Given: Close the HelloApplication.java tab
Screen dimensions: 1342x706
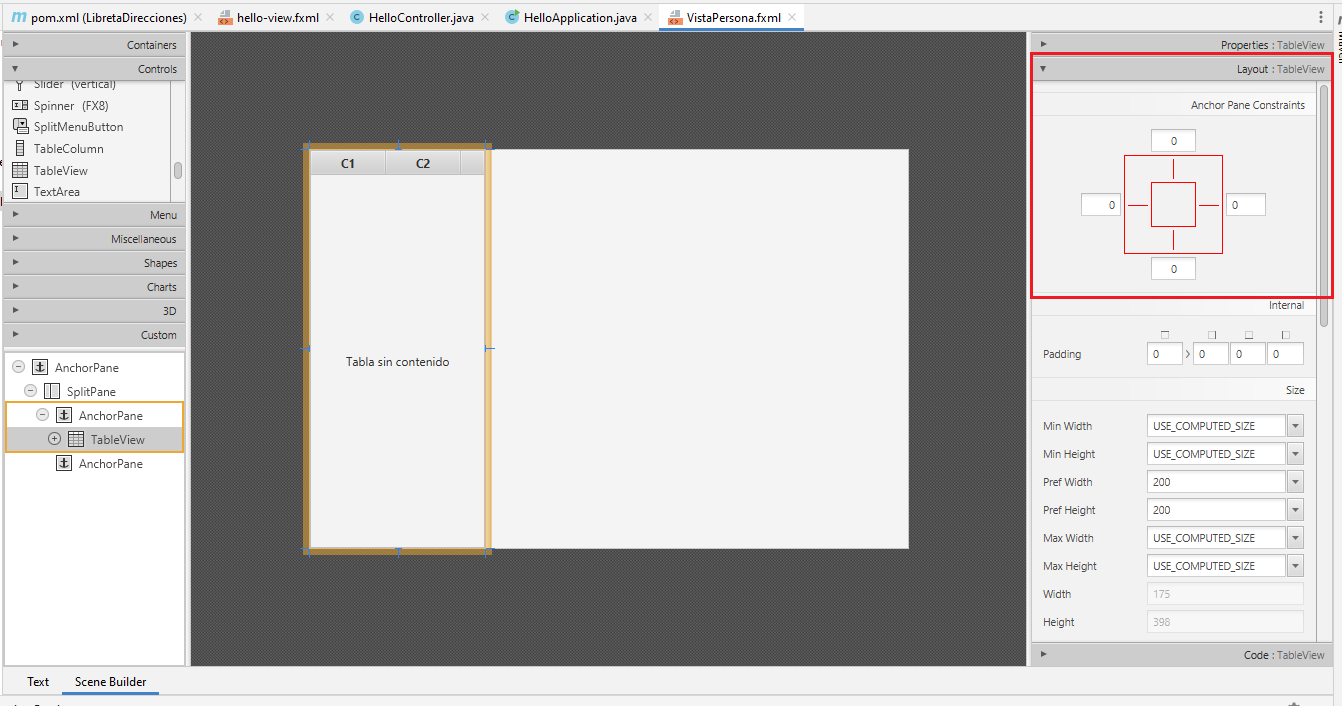Looking at the screenshot, I should click(x=648, y=18).
